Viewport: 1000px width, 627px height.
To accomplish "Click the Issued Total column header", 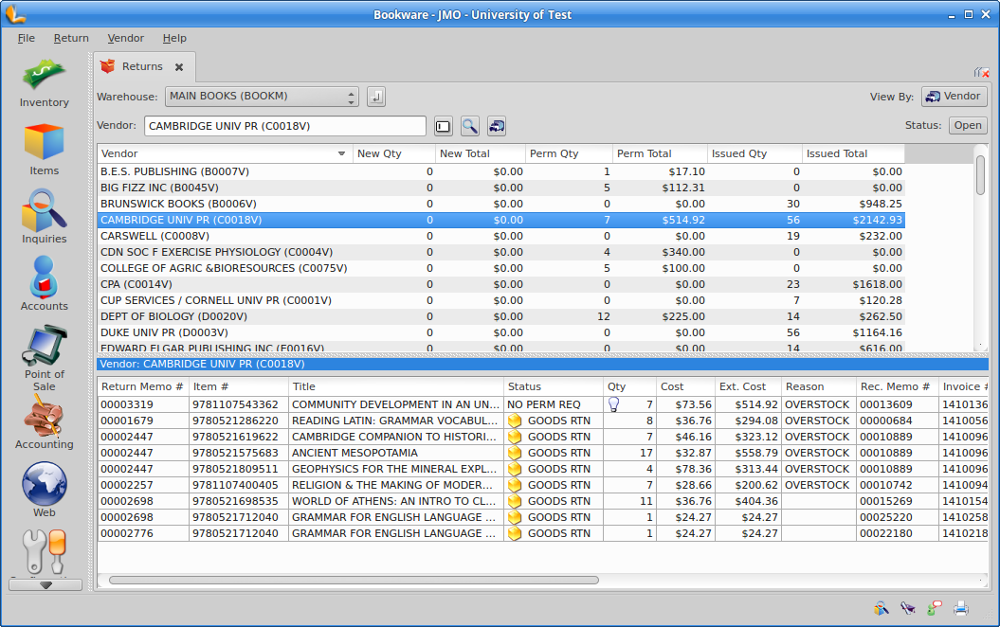I will pyautogui.click(x=853, y=154).
